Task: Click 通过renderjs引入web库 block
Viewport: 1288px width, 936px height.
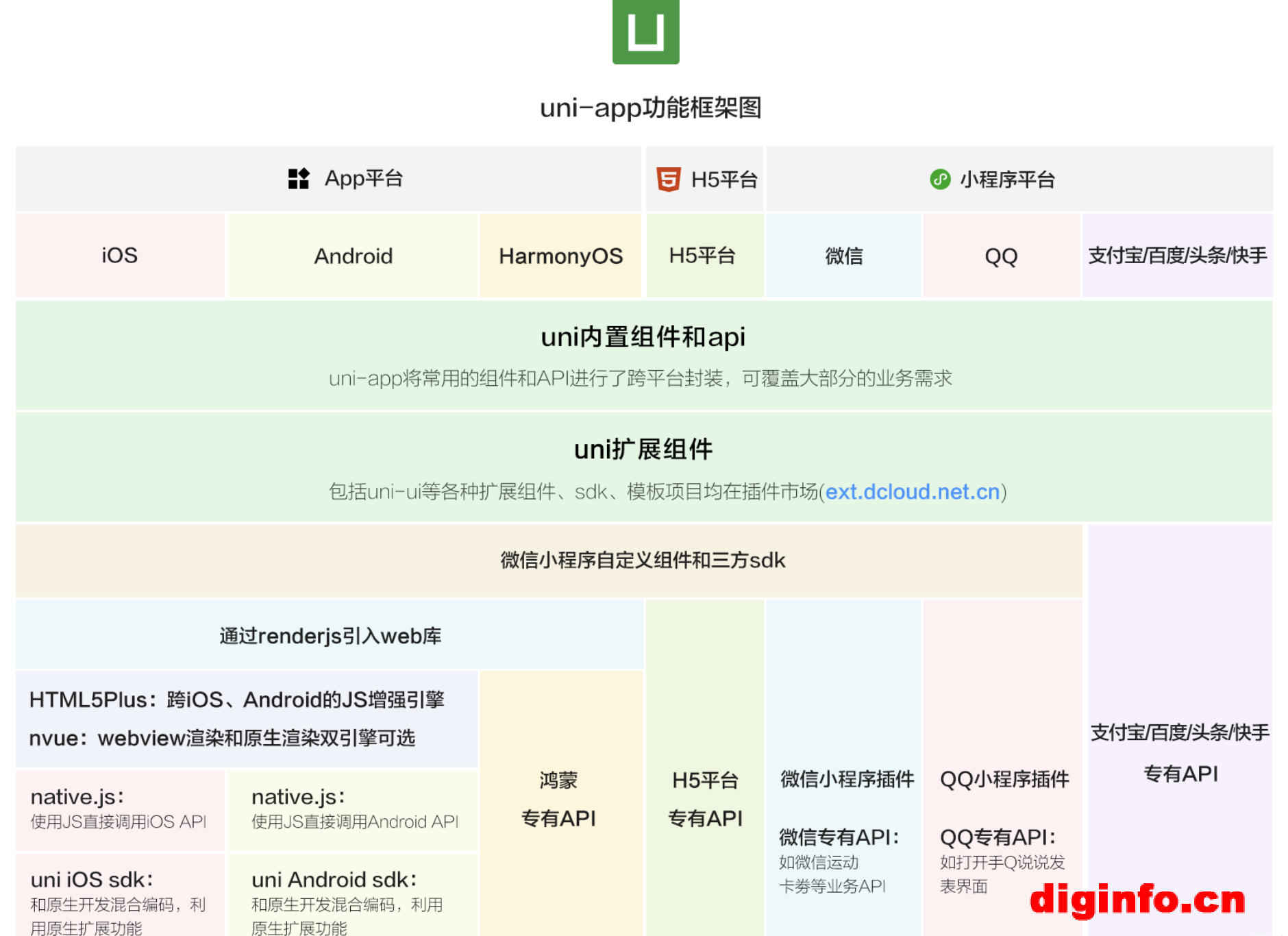Action: tap(330, 635)
